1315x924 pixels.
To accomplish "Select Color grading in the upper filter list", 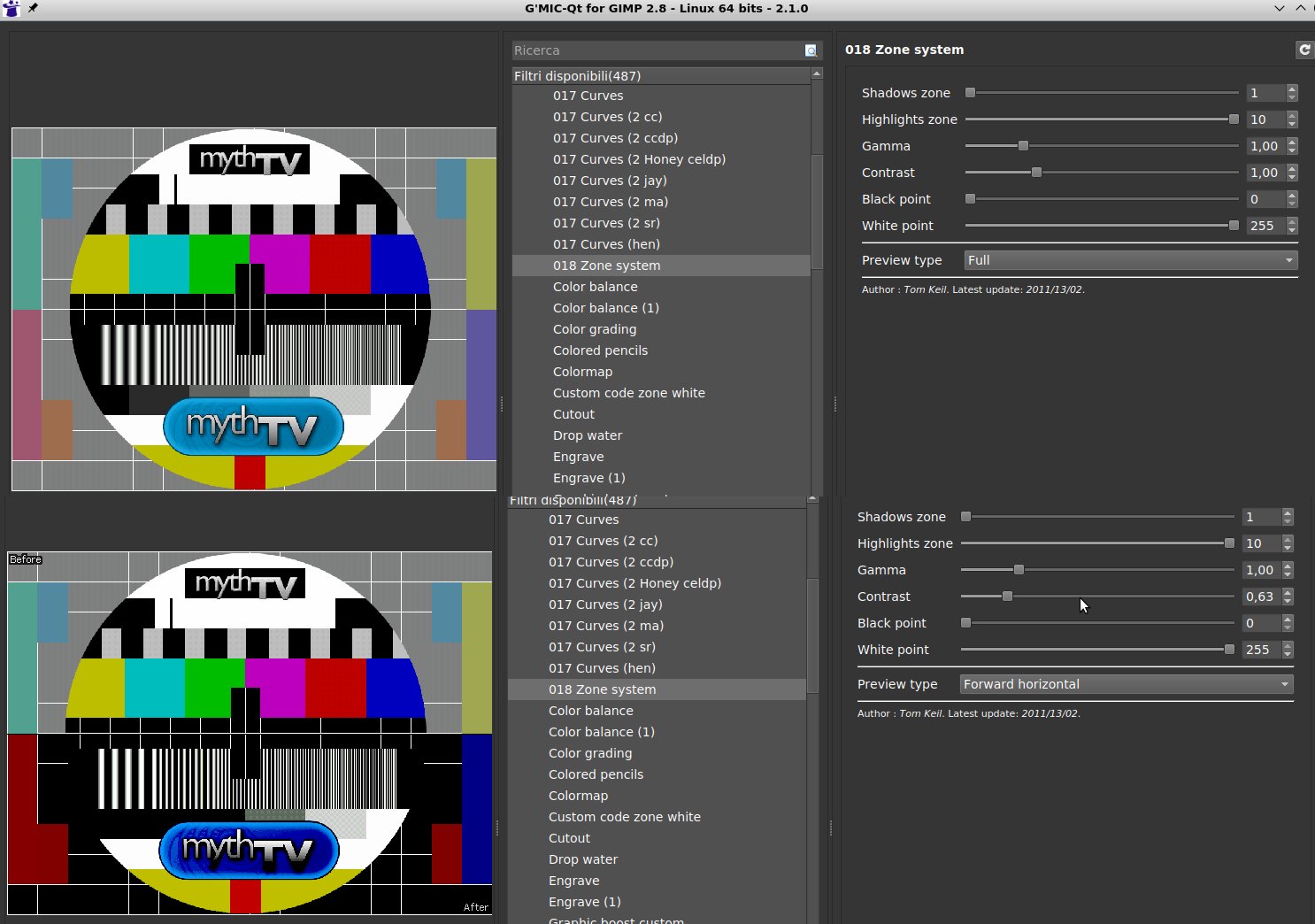I will click(661, 329).
